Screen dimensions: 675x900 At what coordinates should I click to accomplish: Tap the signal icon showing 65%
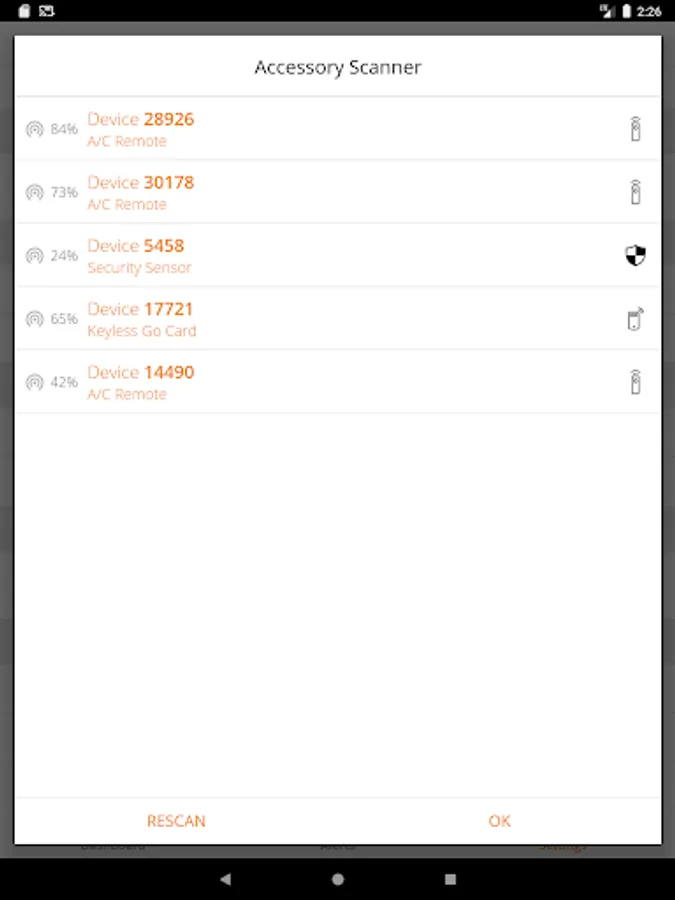(34, 319)
